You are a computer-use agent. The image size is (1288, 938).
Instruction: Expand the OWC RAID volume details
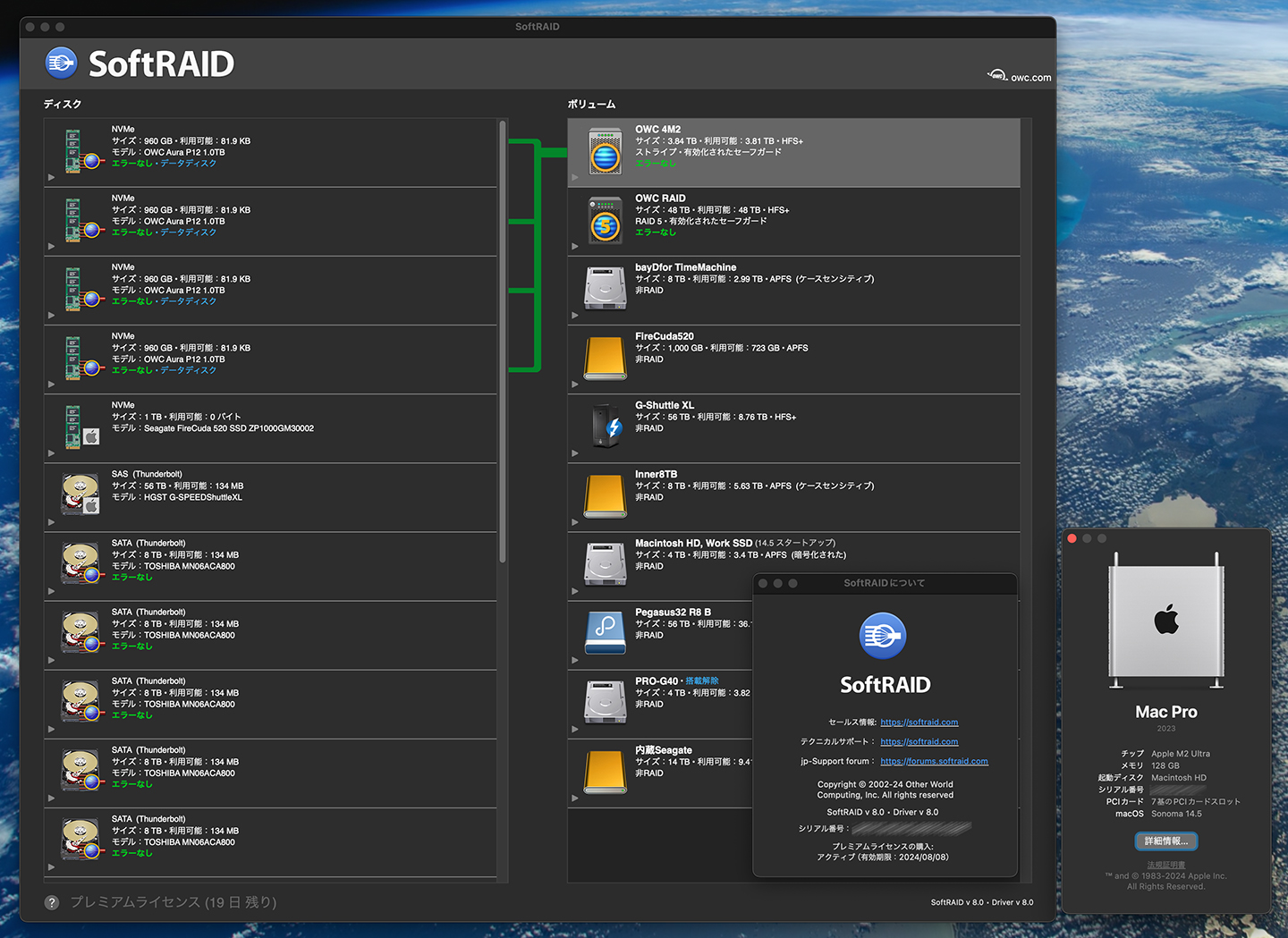575,246
